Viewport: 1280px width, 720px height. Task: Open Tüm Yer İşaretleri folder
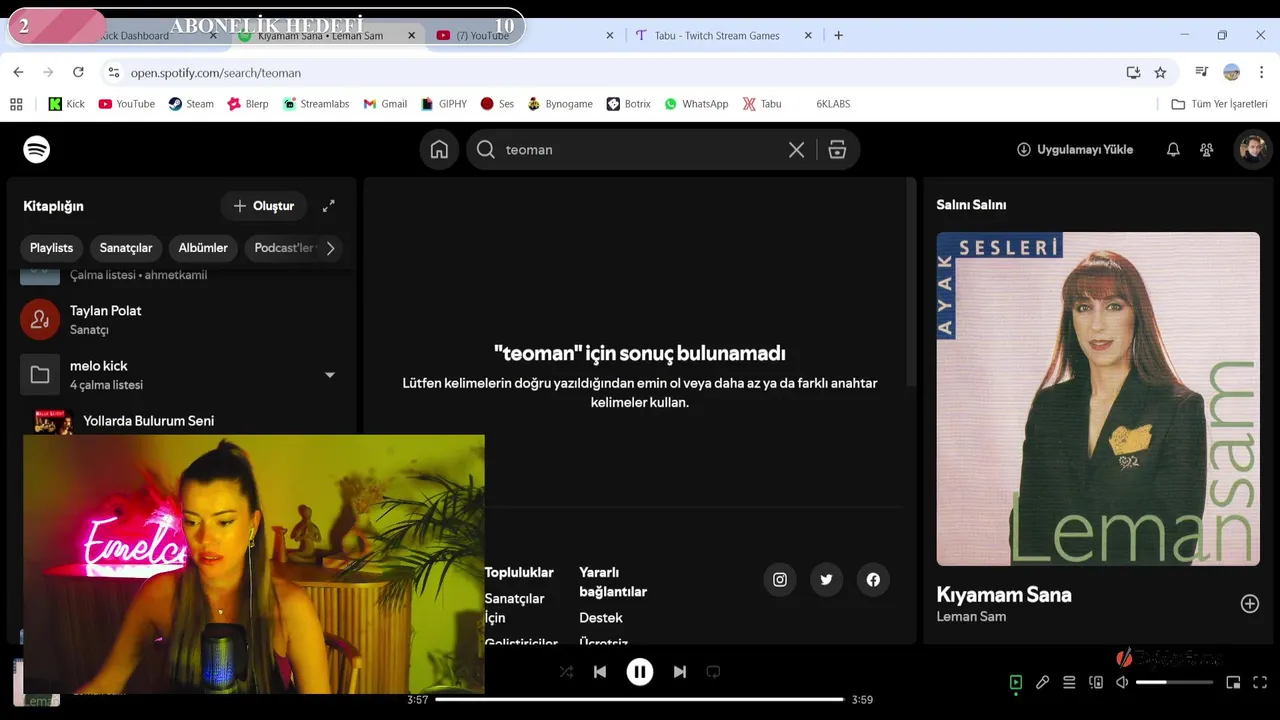coord(1219,104)
